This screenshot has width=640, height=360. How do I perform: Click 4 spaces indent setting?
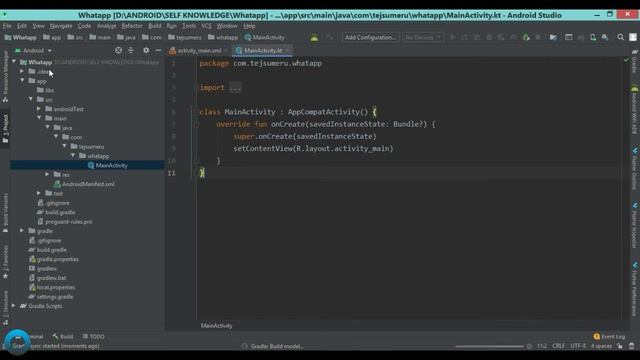[x=601, y=346]
